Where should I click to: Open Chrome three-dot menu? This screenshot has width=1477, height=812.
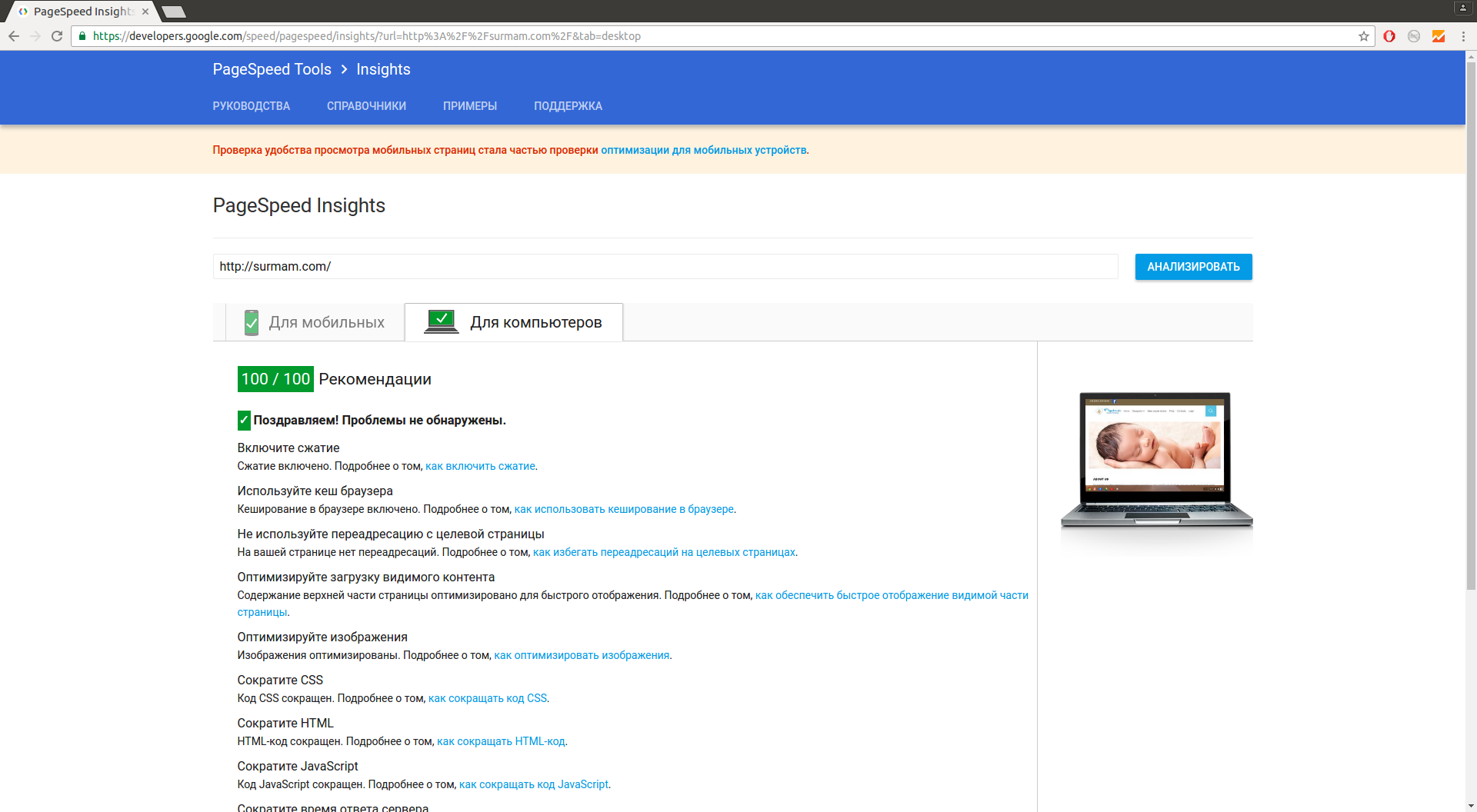point(1463,36)
